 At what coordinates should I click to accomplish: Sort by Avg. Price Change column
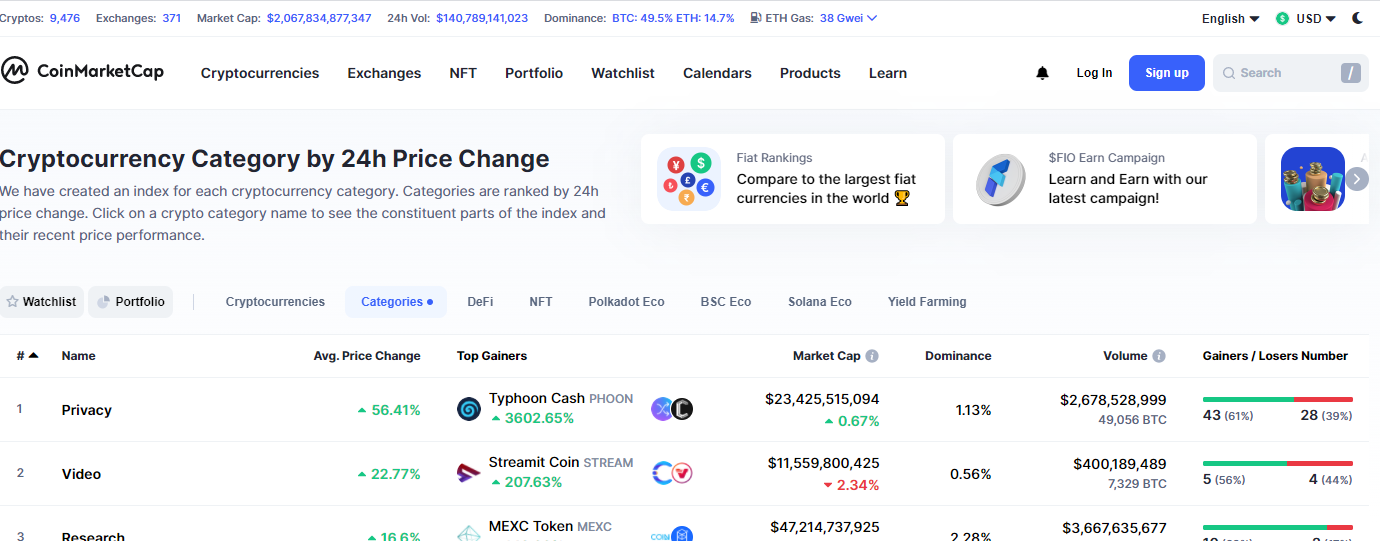point(367,356)
